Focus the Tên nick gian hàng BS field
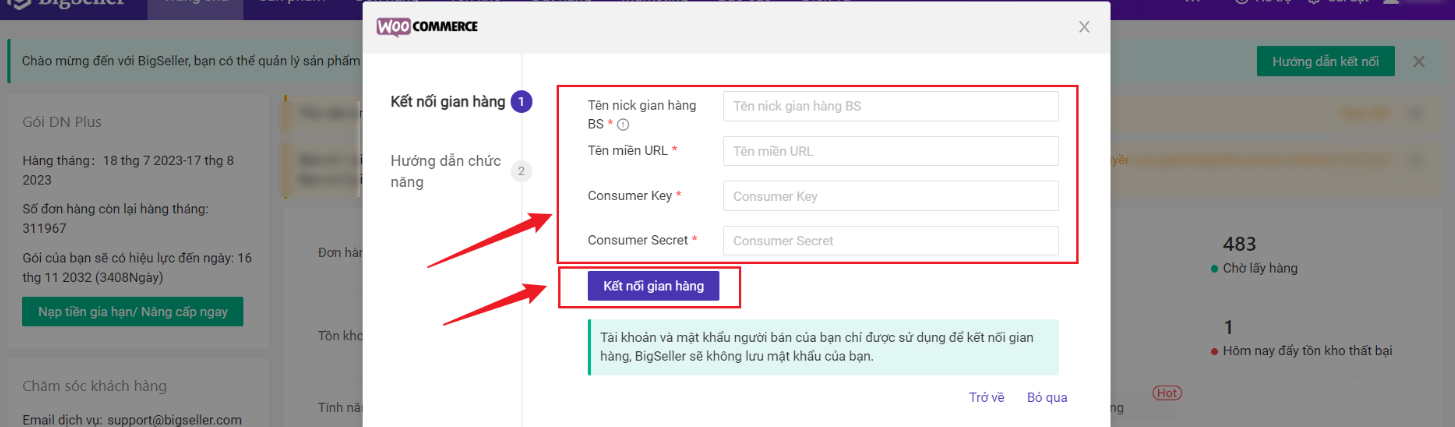The image size is (1455, 427). point(890,106)
